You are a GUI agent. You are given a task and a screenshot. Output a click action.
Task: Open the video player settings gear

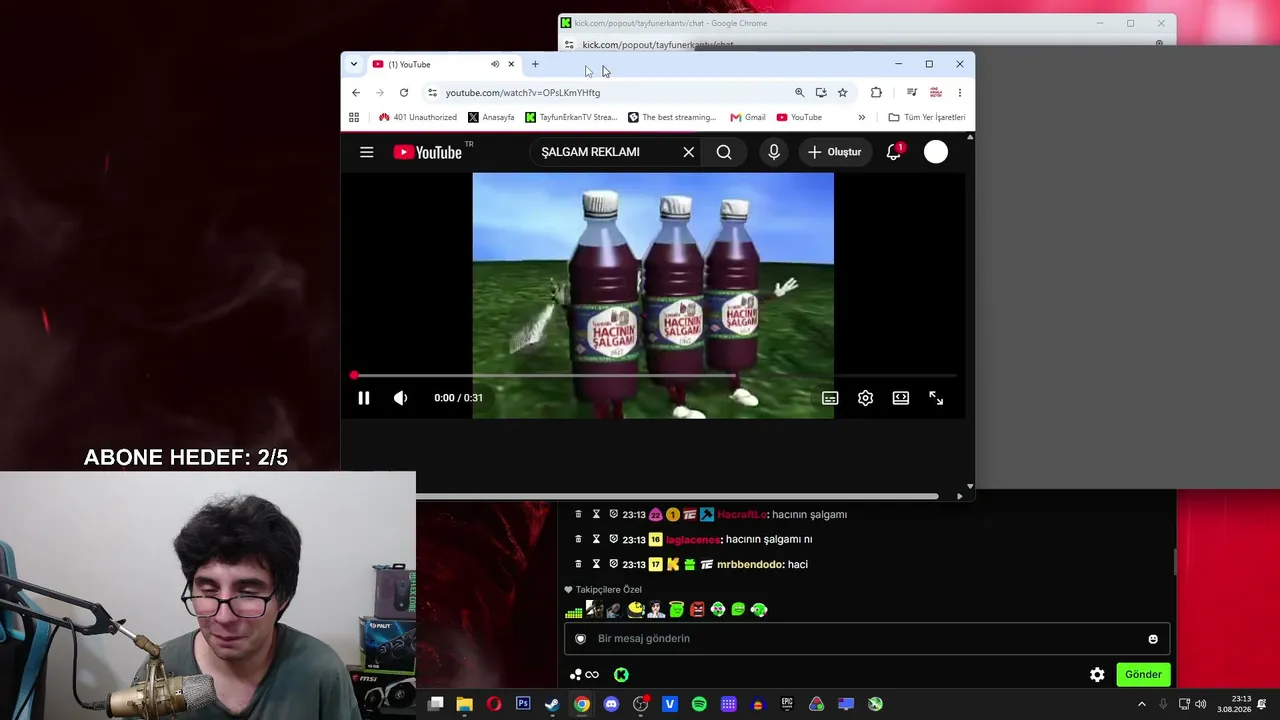[865, 398]
